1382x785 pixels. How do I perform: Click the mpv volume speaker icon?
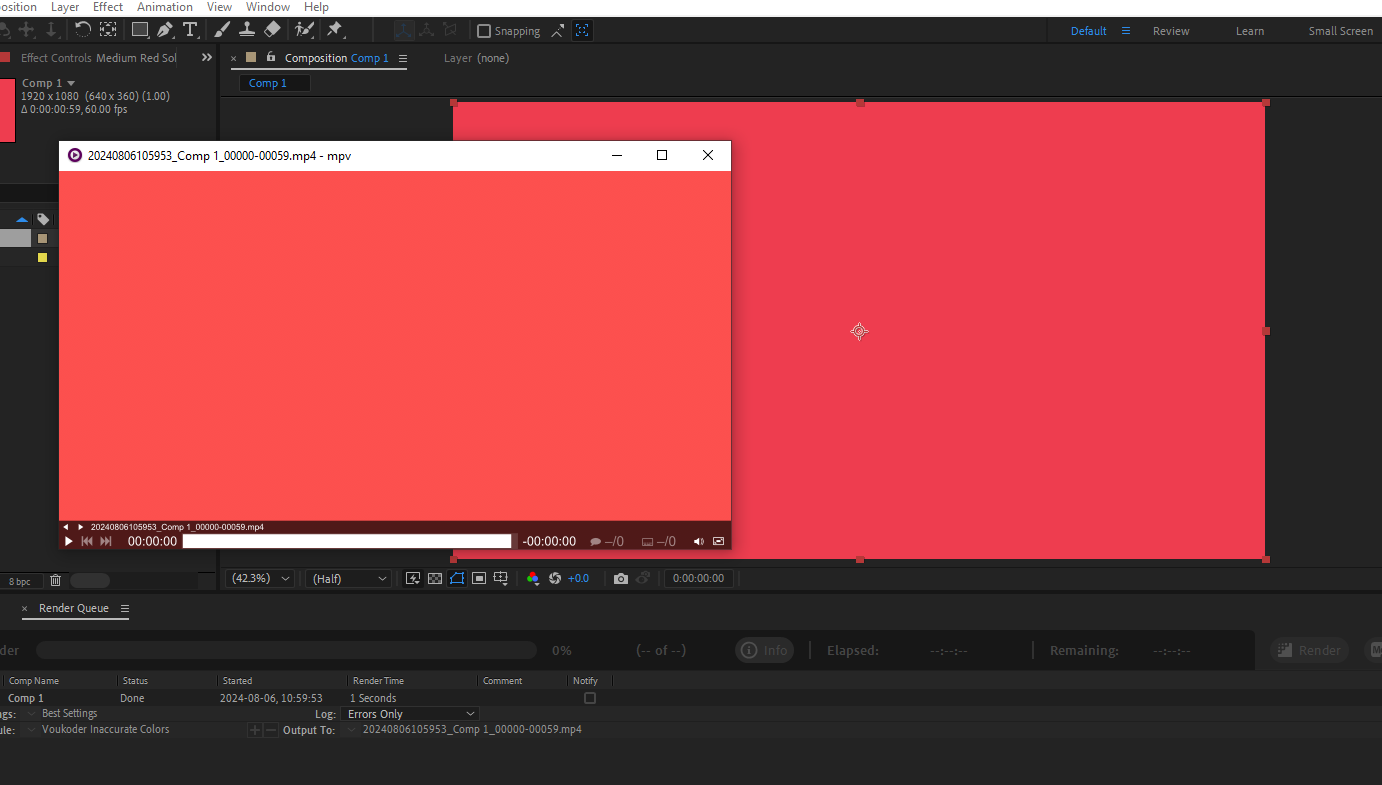(699, 542)
